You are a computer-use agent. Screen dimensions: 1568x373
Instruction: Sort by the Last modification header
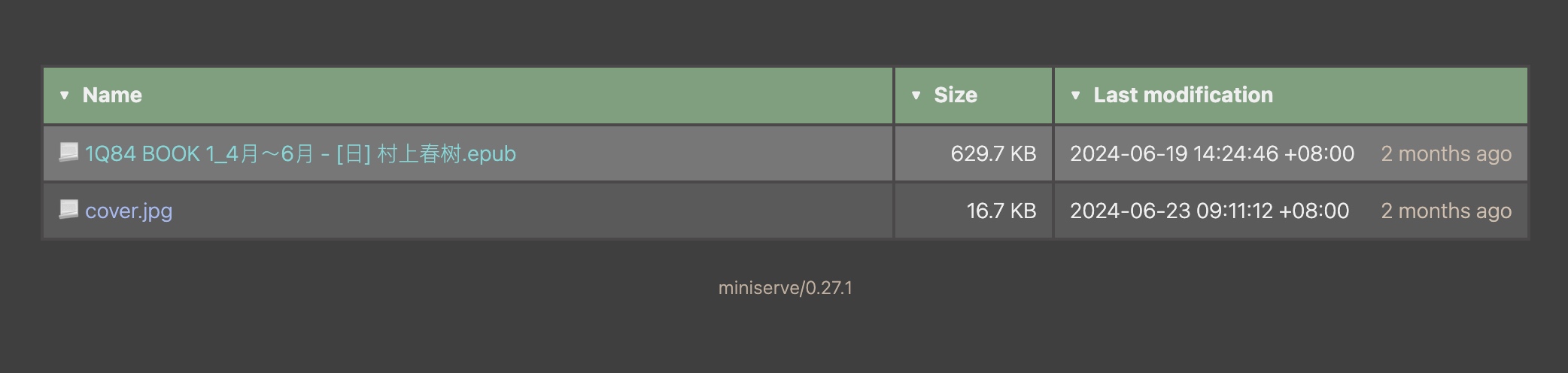pos(1183,96)
